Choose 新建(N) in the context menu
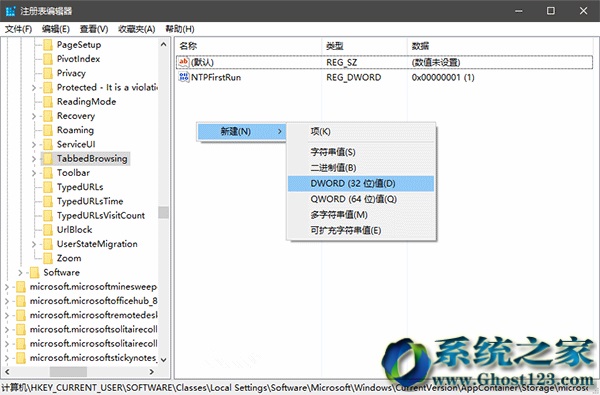600x395 pixels. pos(241,132)
